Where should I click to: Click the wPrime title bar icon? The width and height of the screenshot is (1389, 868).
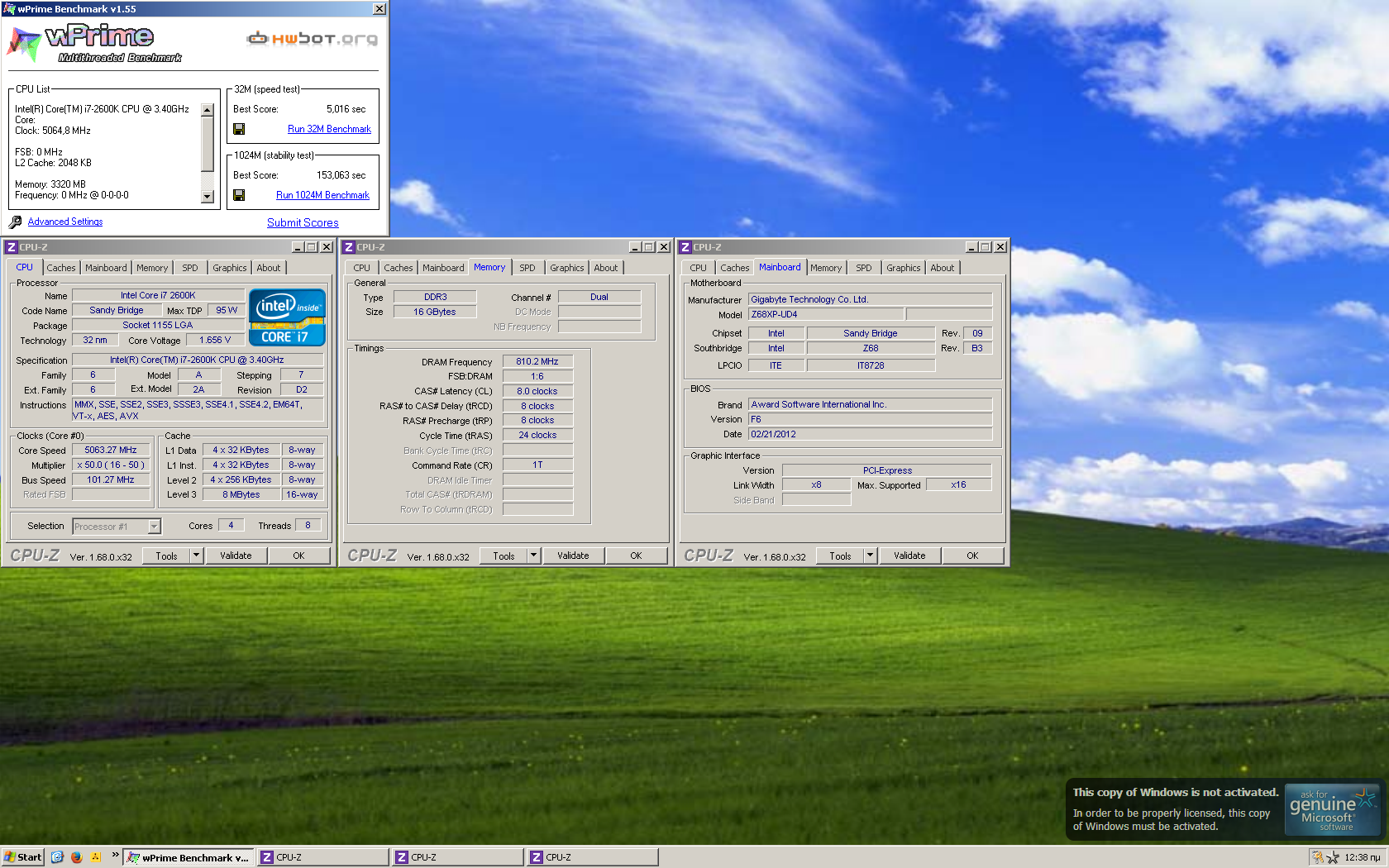coord(9,9)
